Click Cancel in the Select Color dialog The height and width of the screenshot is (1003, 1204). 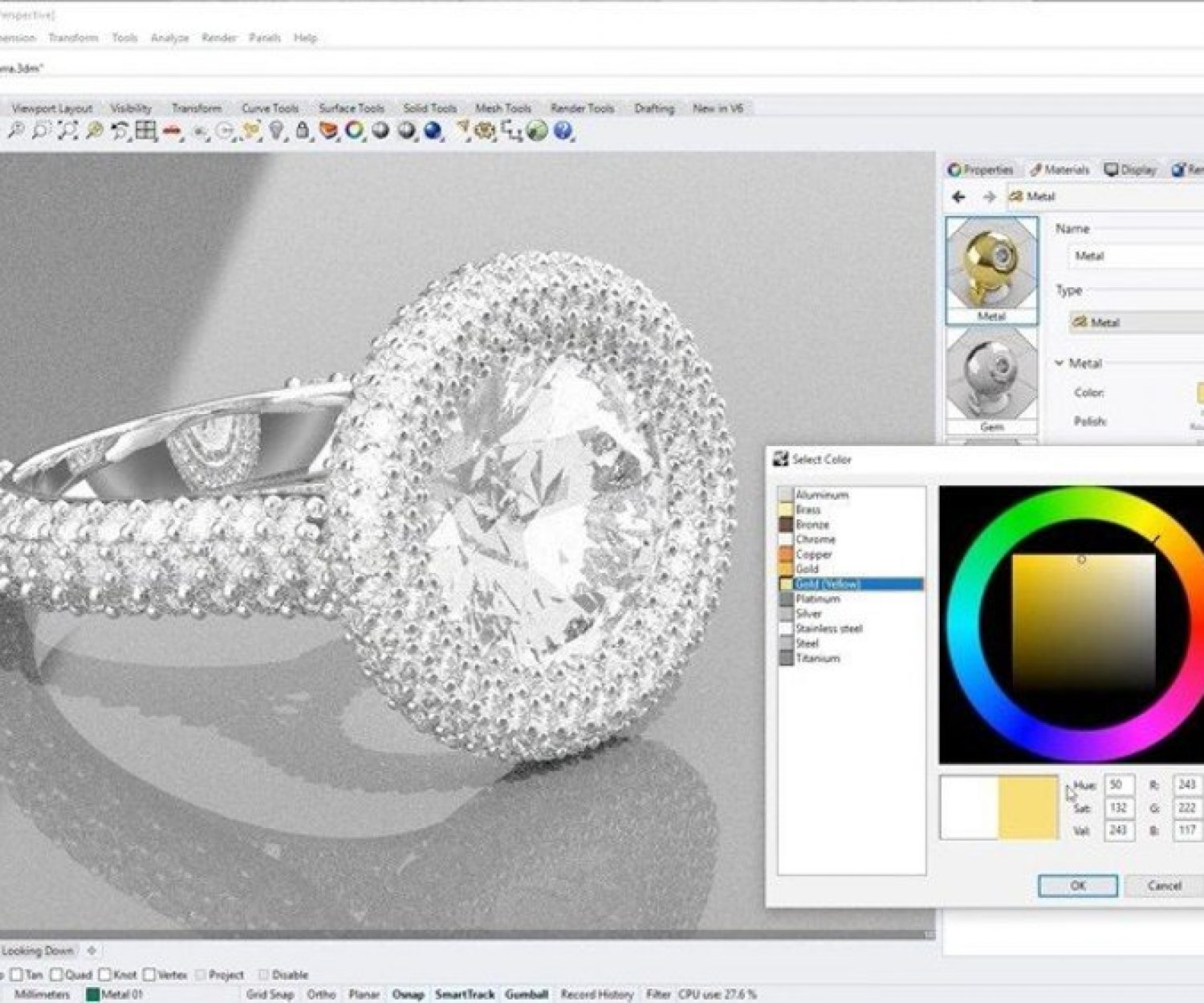click(x=1163, y=886)
